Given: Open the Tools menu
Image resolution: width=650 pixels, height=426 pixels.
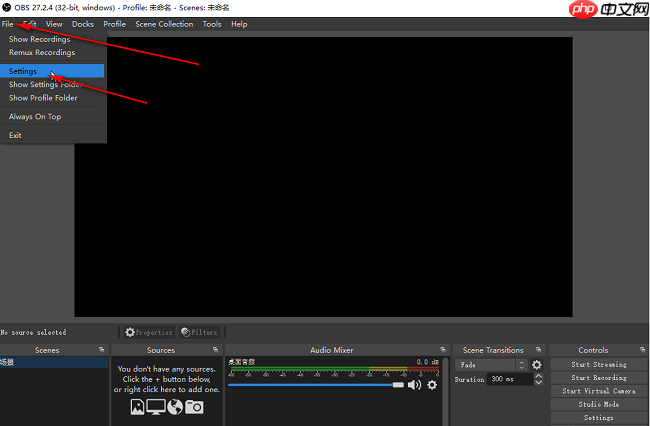Looking at the screenshot, I should point(212,24).
